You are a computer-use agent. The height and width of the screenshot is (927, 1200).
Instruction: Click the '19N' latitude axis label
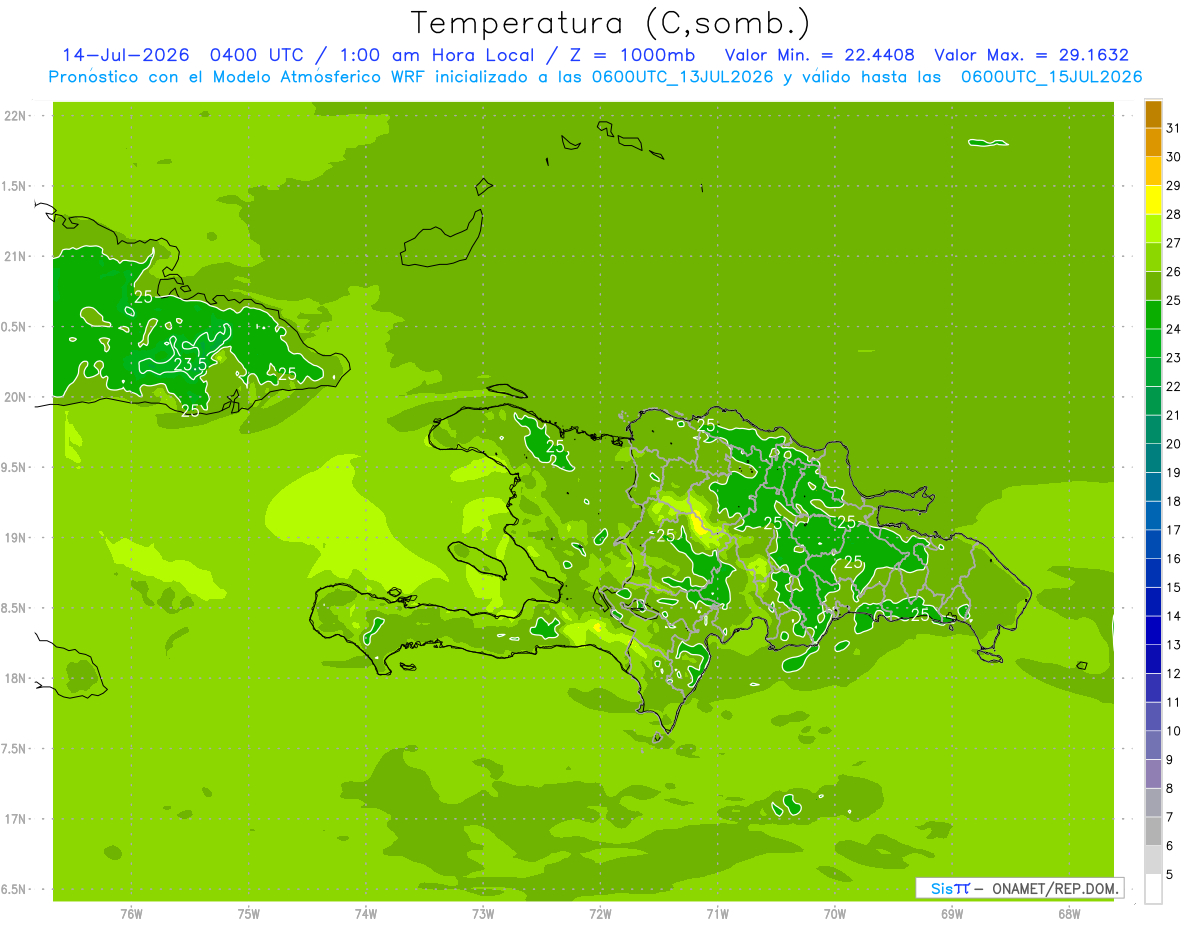14,538
